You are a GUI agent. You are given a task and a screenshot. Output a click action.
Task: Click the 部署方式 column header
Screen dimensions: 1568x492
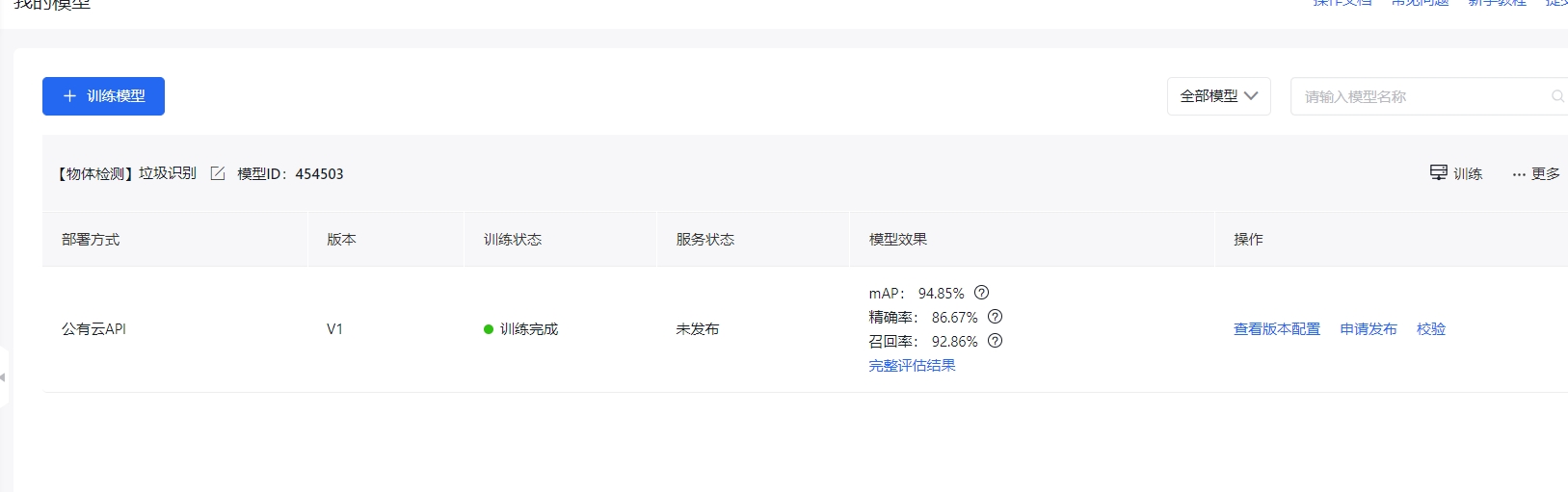91,239
